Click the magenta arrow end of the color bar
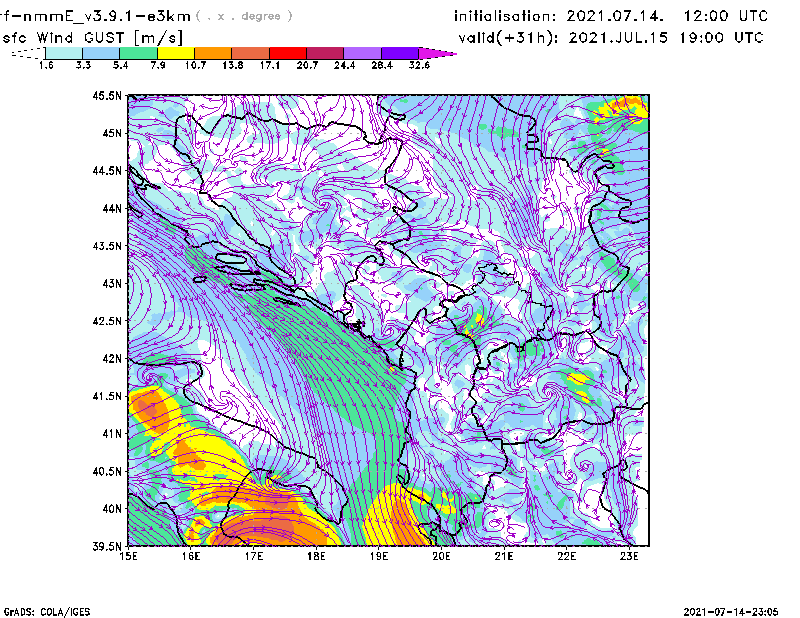Screen dimensions: 800x618 (437, 53)
